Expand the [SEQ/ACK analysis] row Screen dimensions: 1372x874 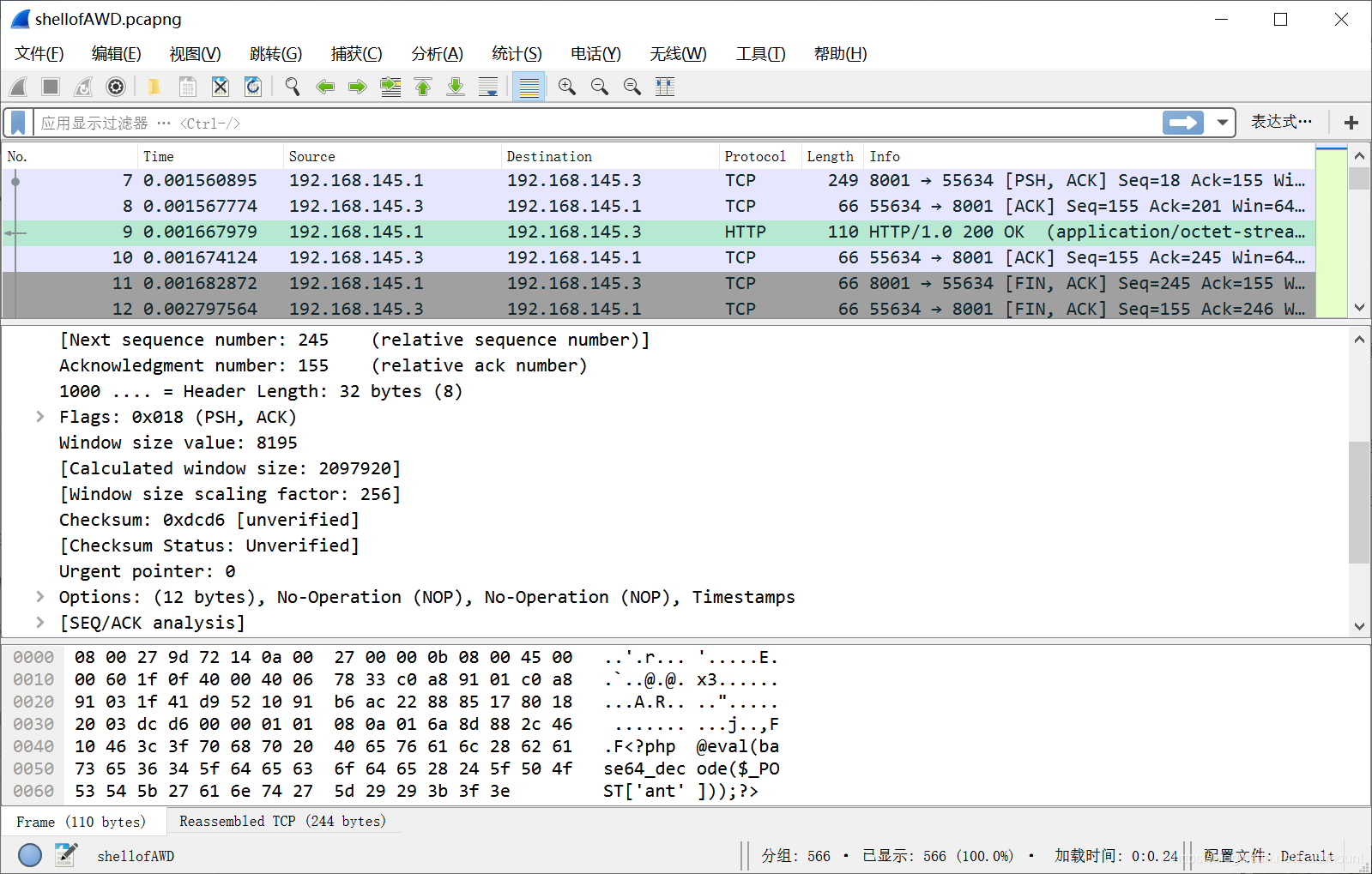coord(40,623)
